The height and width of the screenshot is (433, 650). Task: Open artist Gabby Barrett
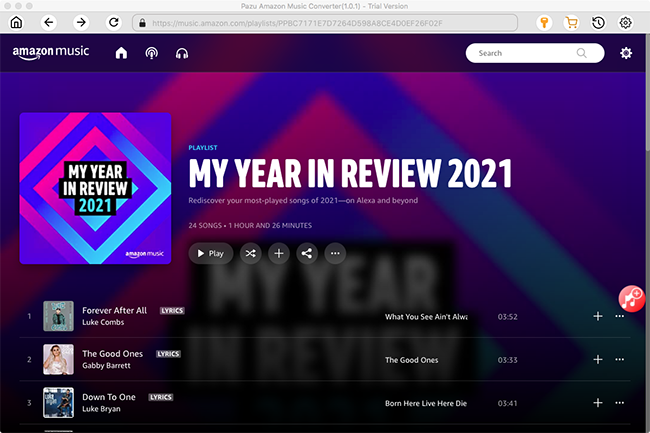click(106, 365)
